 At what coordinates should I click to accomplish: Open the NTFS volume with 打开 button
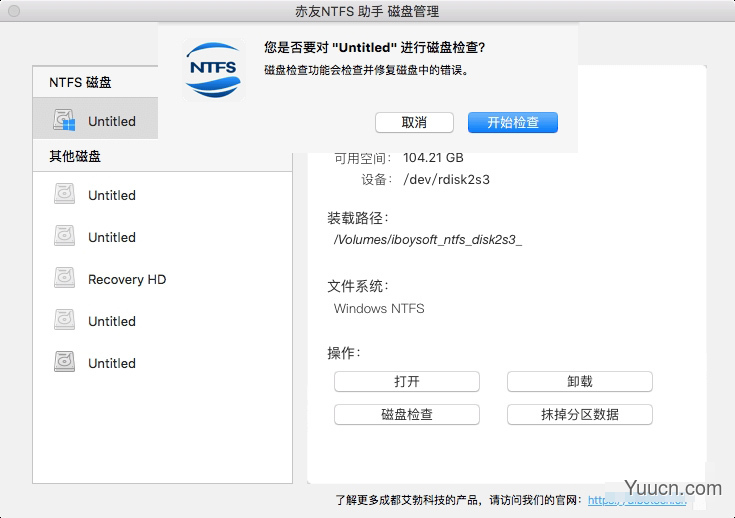(x=406, y=382)
